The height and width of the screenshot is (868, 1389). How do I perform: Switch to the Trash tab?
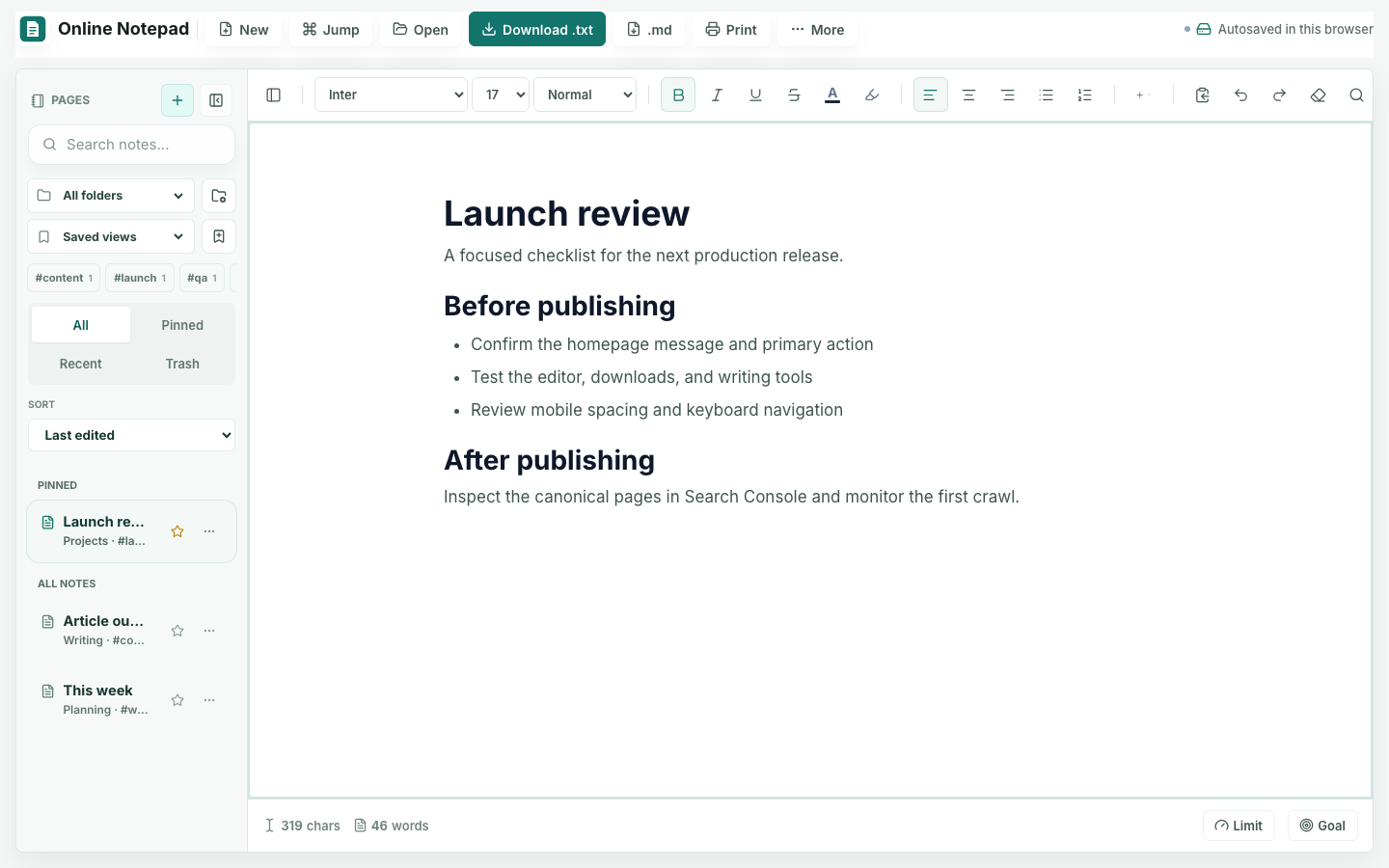(182, 364)
